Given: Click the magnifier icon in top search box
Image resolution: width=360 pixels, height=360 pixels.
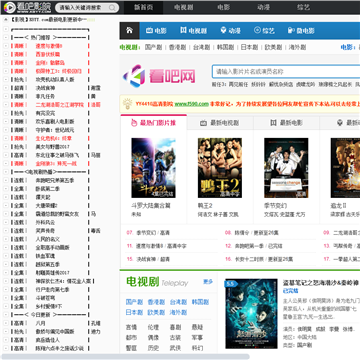Looking at the screenshot, I should 112,7.
